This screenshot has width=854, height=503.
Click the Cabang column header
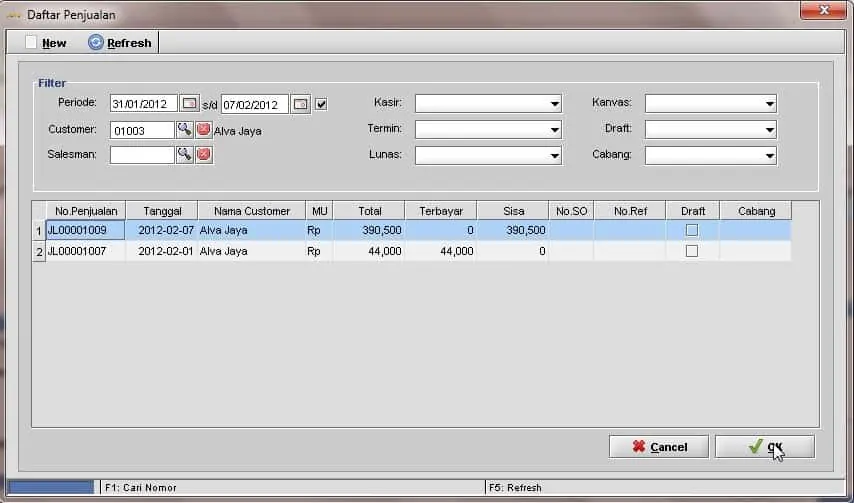click(756, 211)
